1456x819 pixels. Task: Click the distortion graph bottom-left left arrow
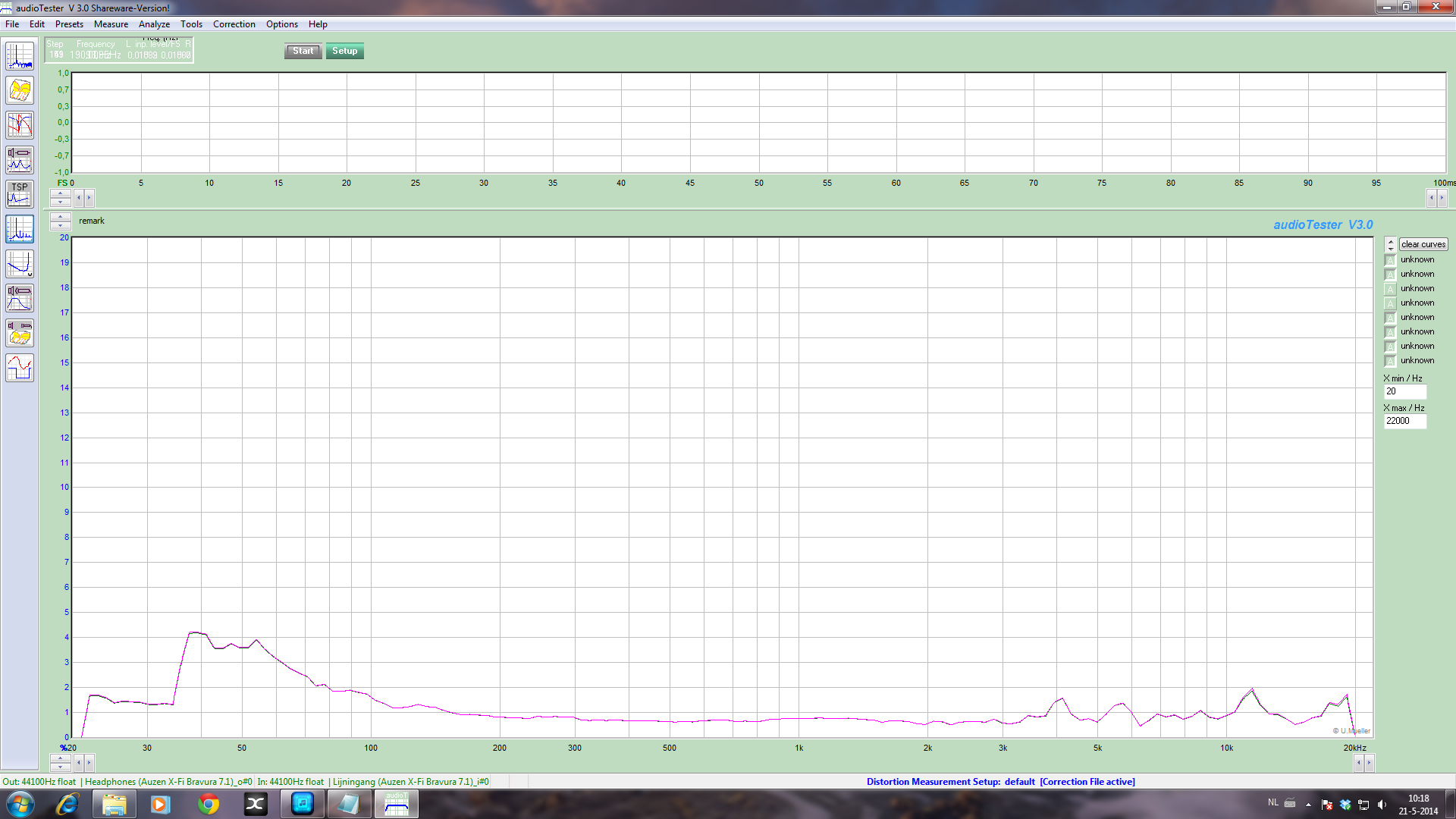coord(79,763)
